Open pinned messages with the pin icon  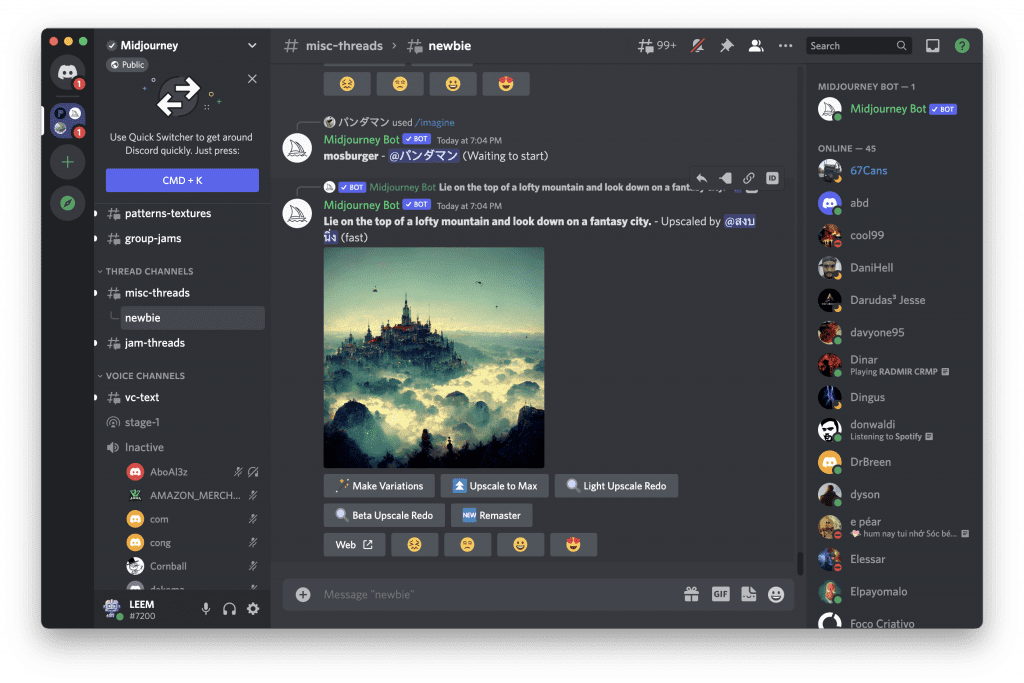[726, 46]
